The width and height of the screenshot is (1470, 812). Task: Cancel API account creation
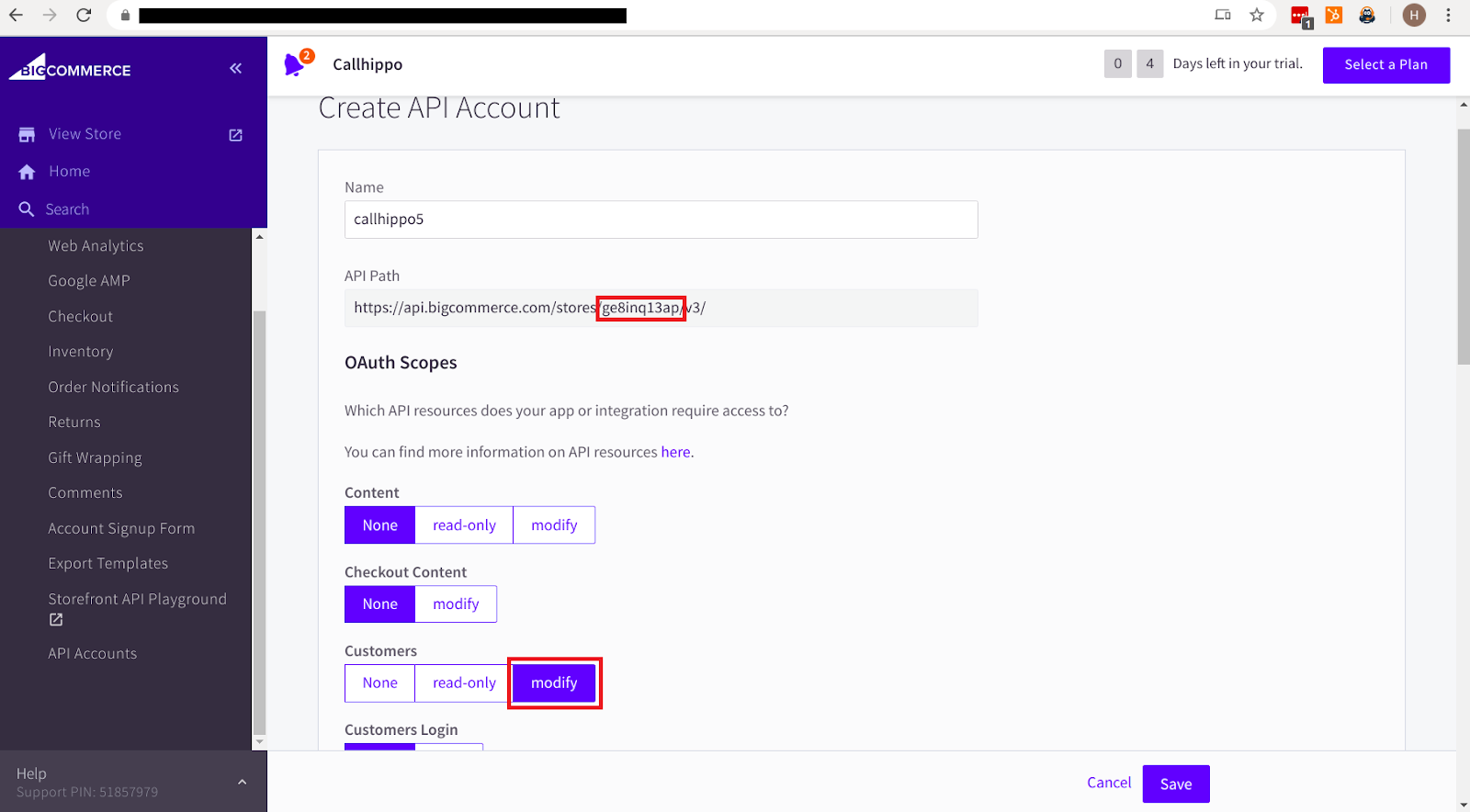1109,783
